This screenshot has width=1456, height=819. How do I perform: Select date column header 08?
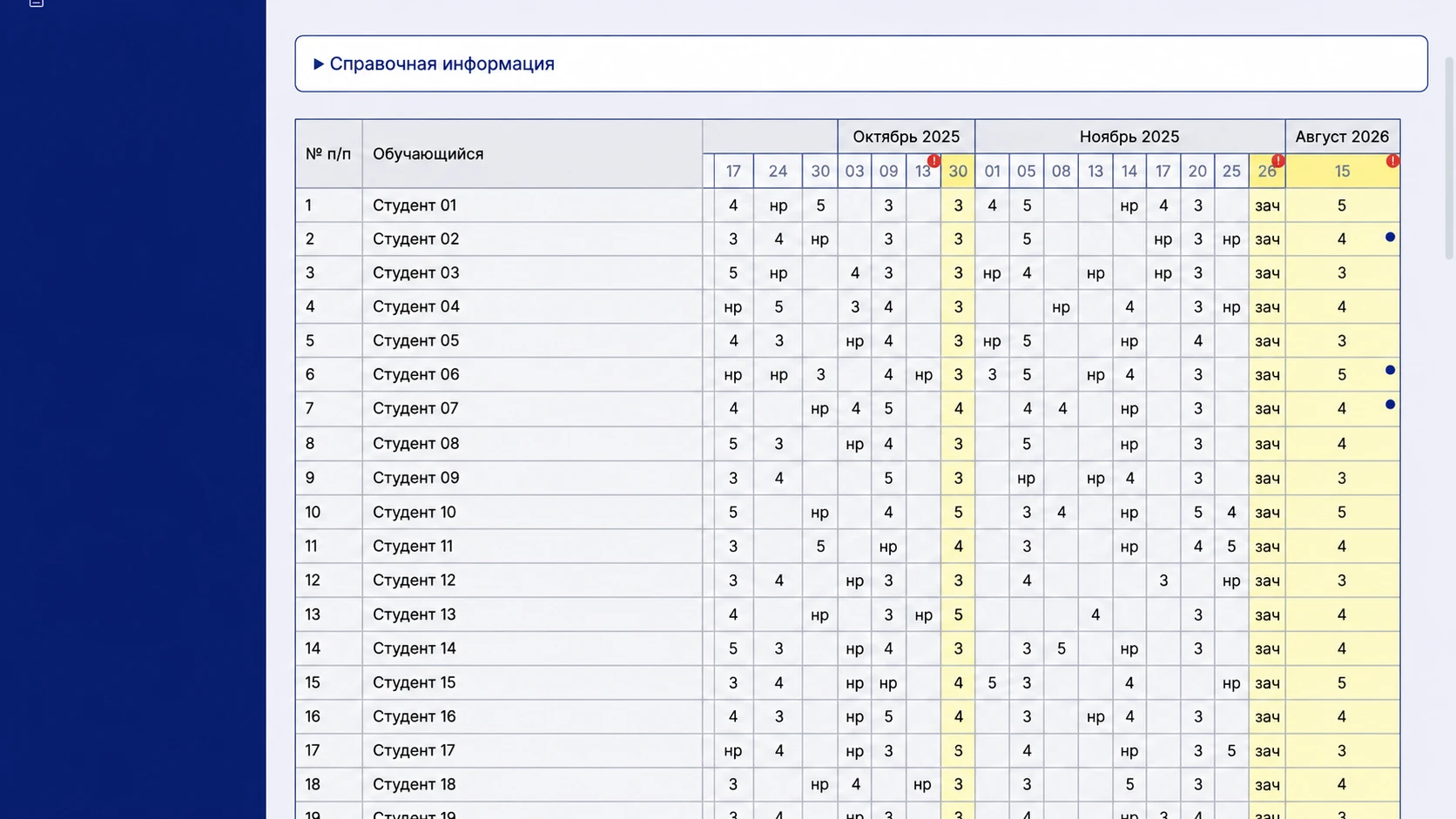pyautogui.click(x=1061, y=171)
